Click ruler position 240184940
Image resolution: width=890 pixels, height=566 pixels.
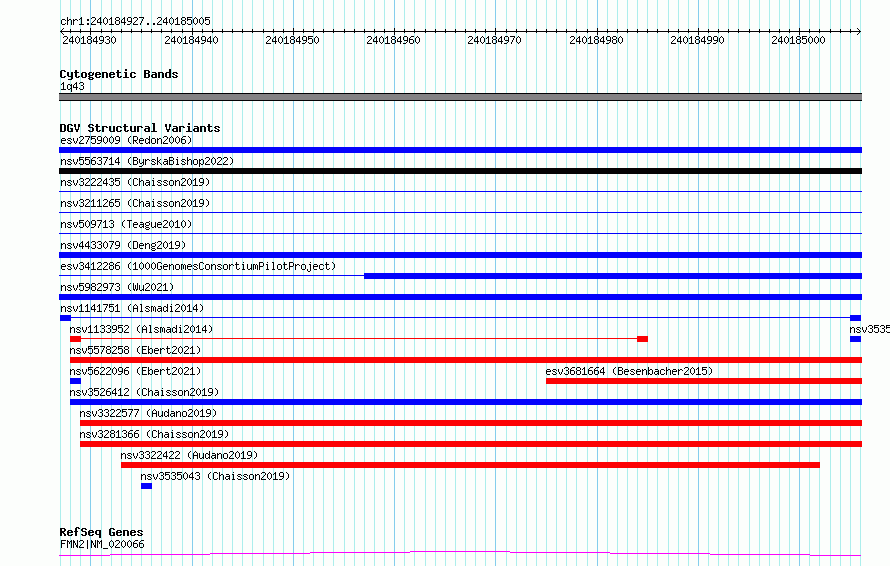click(191, 40)
